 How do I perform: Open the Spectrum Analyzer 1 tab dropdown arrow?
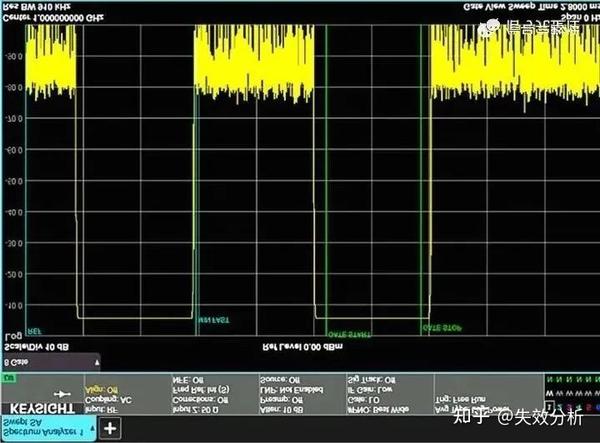click(x=92, y=429)
